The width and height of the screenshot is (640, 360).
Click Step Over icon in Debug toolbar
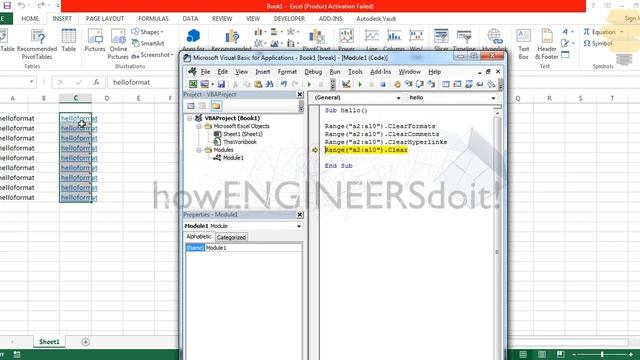point(420,84)
